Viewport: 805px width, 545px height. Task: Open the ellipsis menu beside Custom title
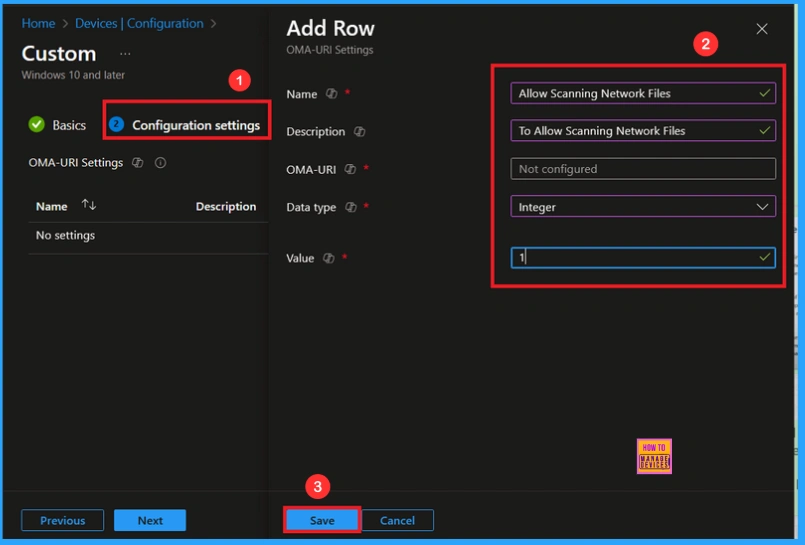[x=125, y=53]
